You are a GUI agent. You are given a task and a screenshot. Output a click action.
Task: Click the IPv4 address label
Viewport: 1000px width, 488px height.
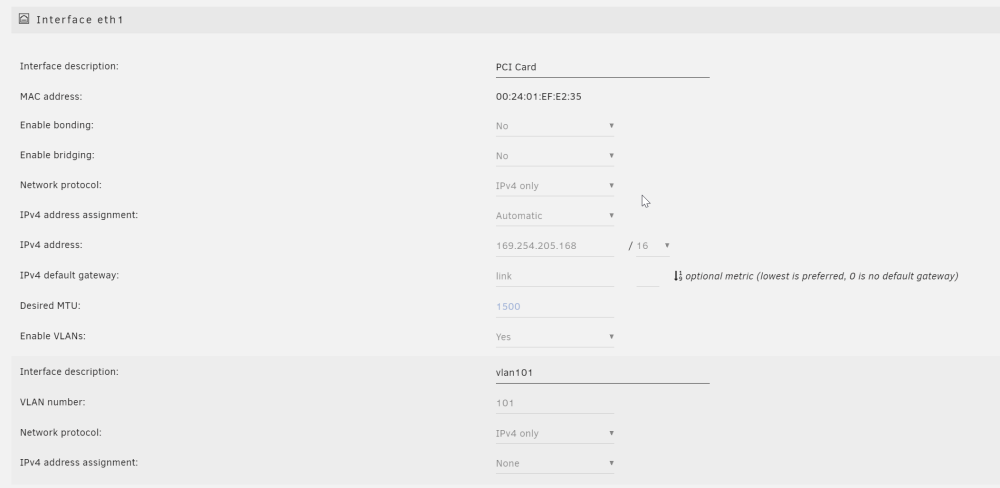pos(51,245)
